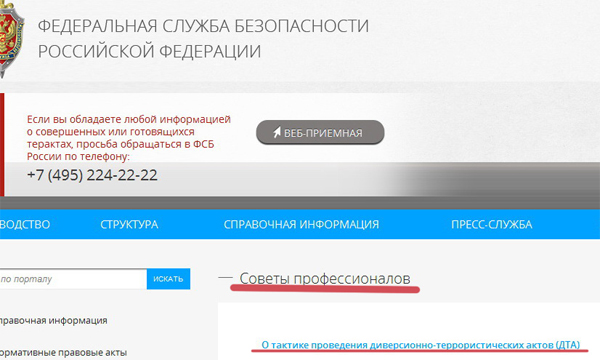This screenshot has height=360, width=600.
Task: Focus the portal search input field
Action: pos(73,279)
